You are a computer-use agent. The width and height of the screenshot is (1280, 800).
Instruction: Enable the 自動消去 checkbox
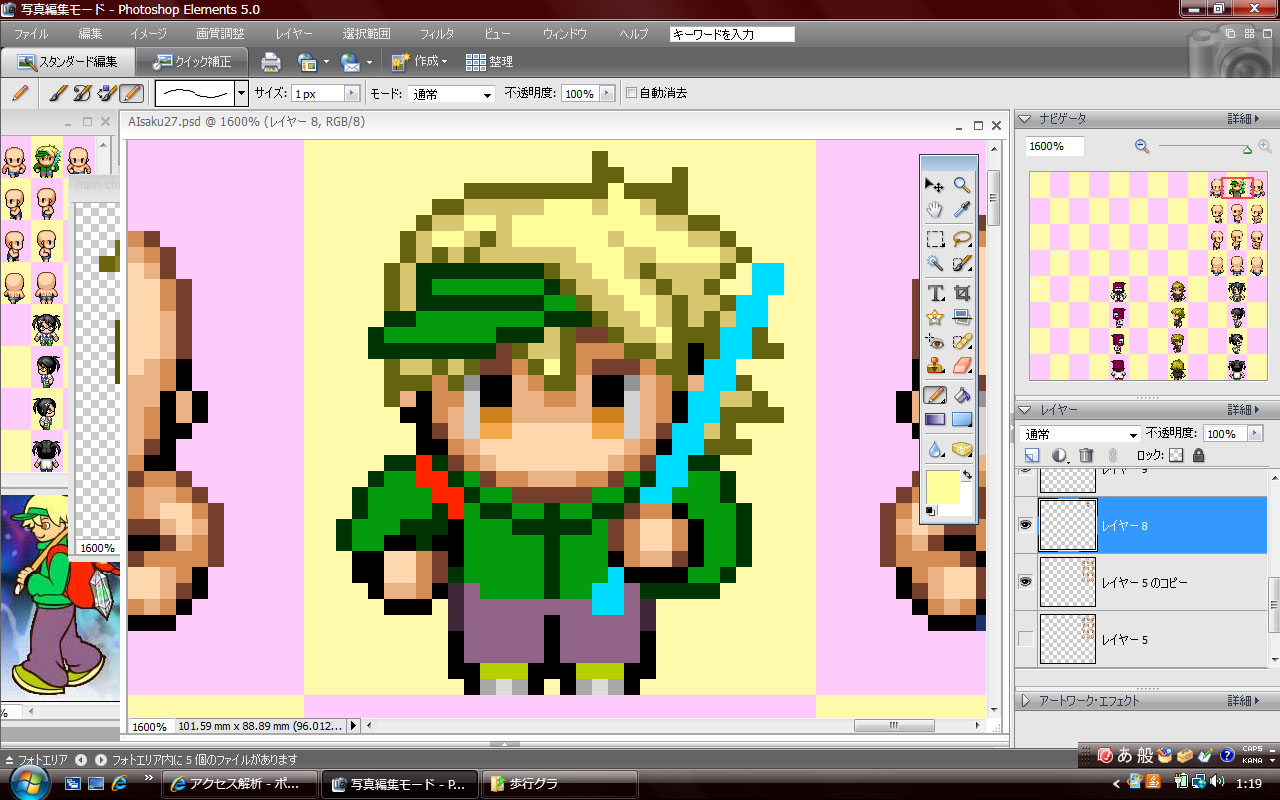pos(631,93)
